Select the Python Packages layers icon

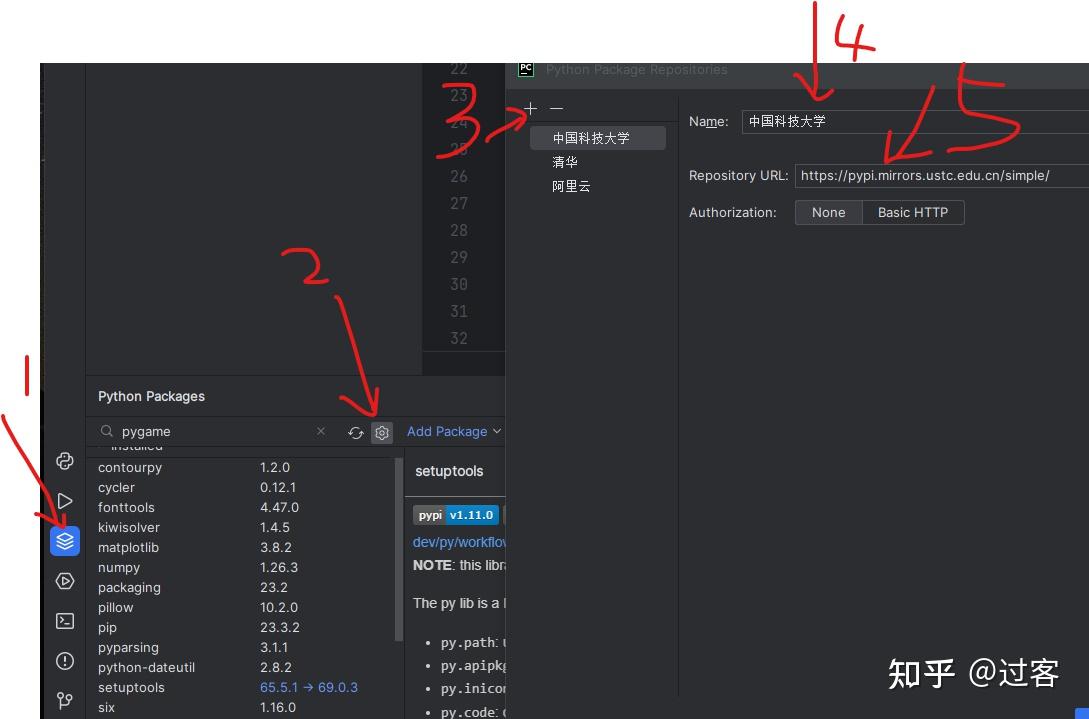click(x=65, y=540)
